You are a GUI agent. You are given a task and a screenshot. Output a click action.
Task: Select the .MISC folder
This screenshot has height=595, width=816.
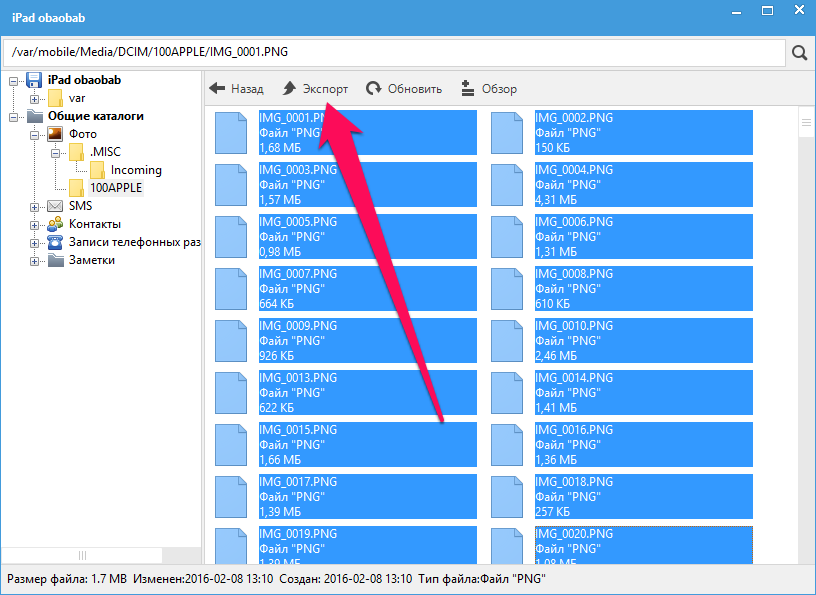click(103, 152)
